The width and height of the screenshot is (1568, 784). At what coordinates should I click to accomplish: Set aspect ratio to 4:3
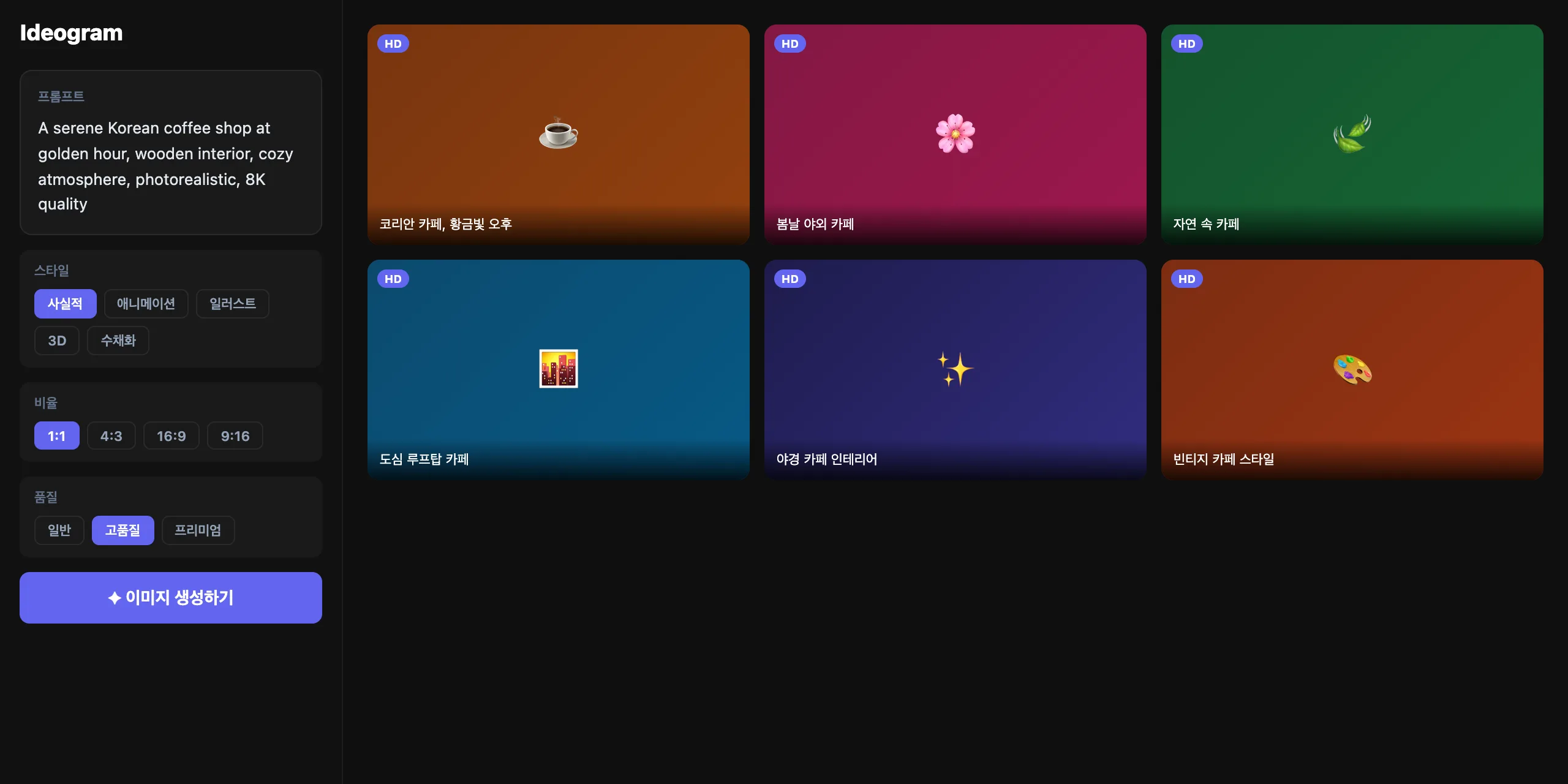(x=111, y=435)
